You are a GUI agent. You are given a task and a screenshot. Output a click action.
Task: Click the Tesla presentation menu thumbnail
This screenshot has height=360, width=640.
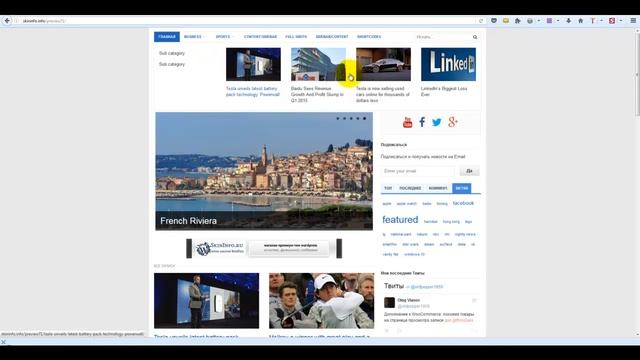[x=253, y=64]
